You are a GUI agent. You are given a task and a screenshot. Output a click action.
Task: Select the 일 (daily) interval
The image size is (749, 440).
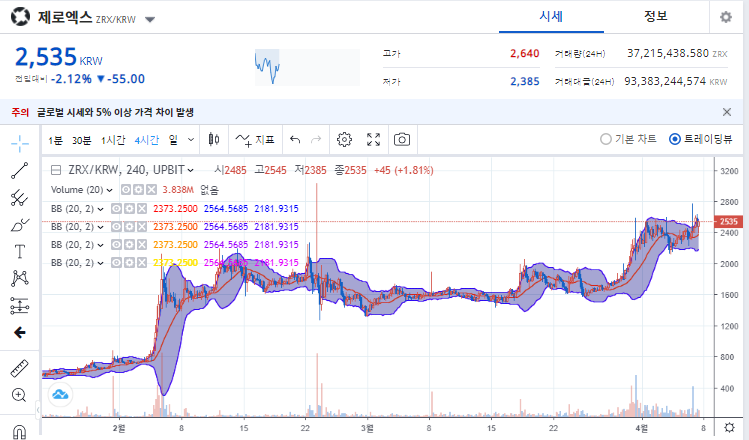coord(173,140)
